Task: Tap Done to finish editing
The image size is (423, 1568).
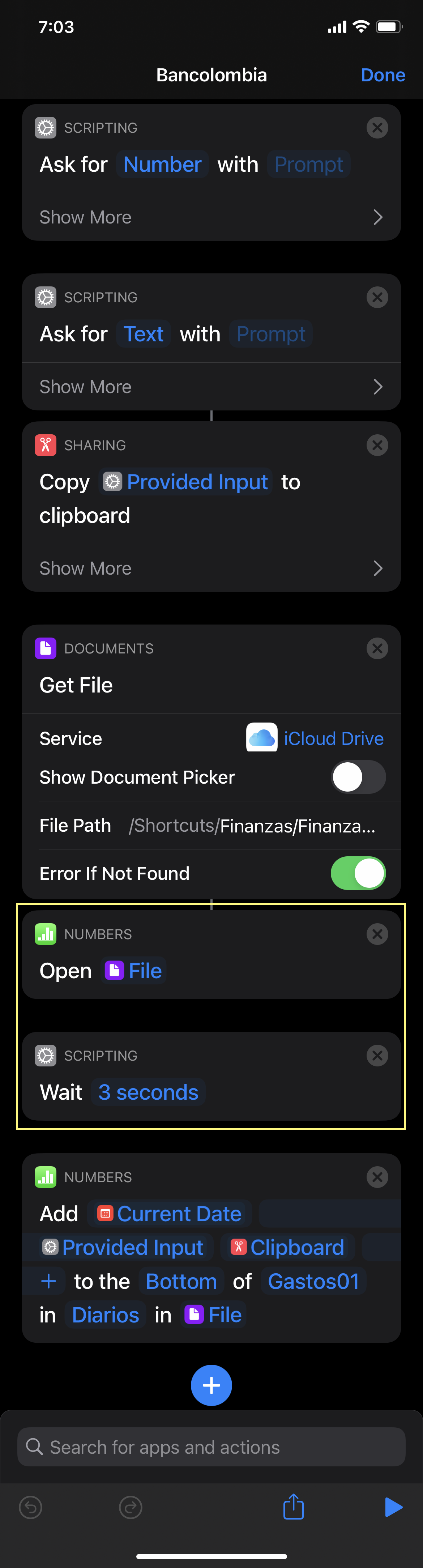Action: [x=383, y=75]
